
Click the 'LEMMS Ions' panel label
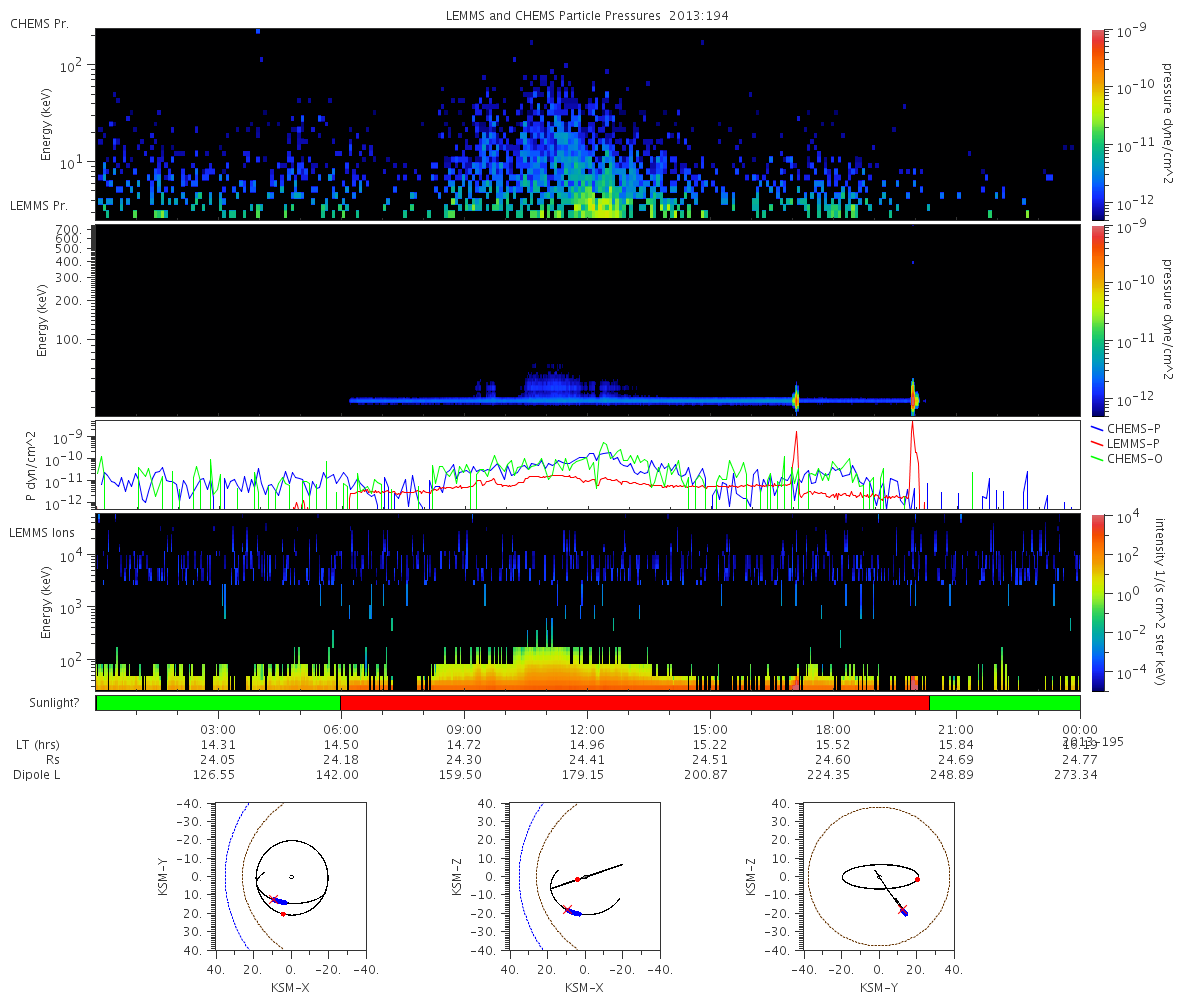pos(43,531)
